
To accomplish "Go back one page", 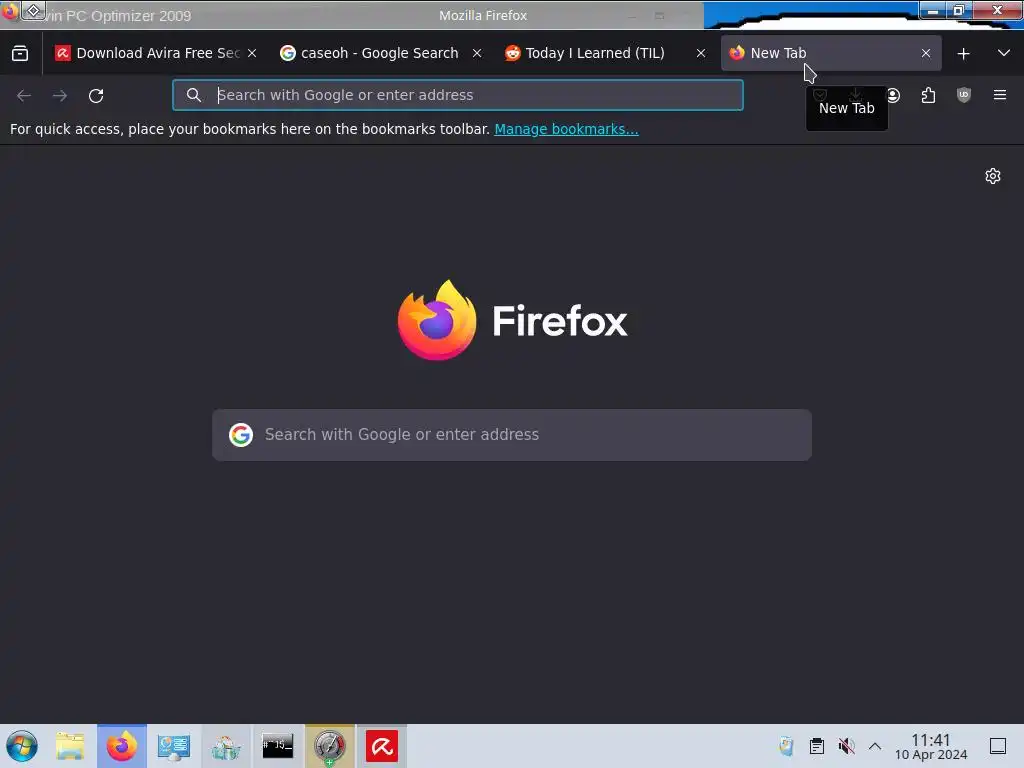I will (x=24, y=96).
